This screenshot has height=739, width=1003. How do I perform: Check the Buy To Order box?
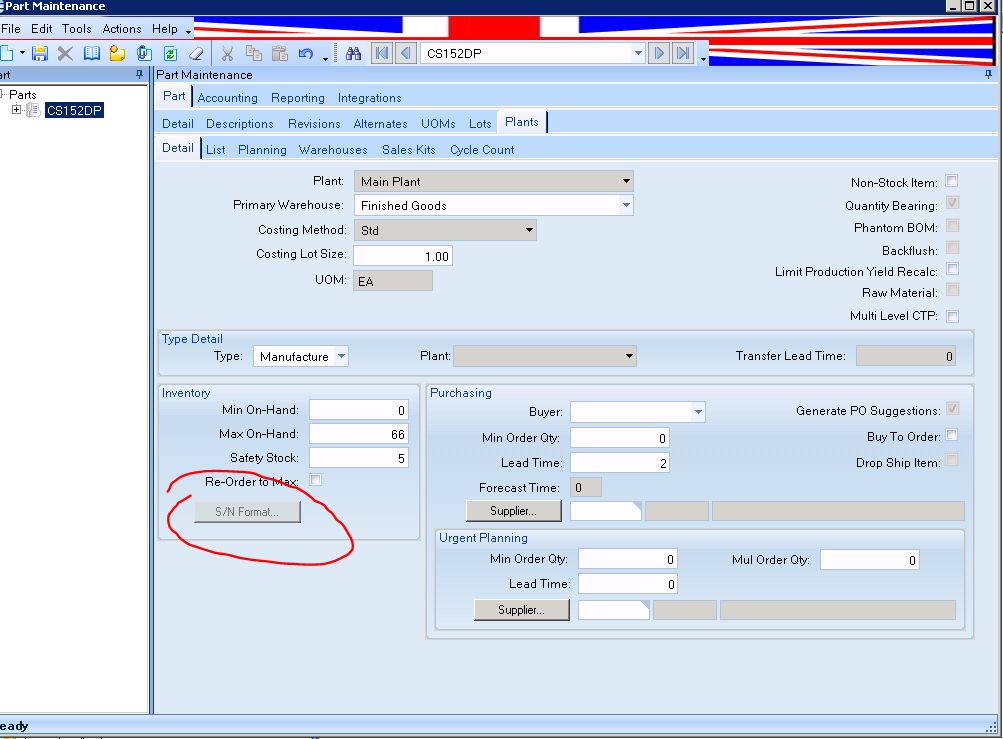click(952, 435)
